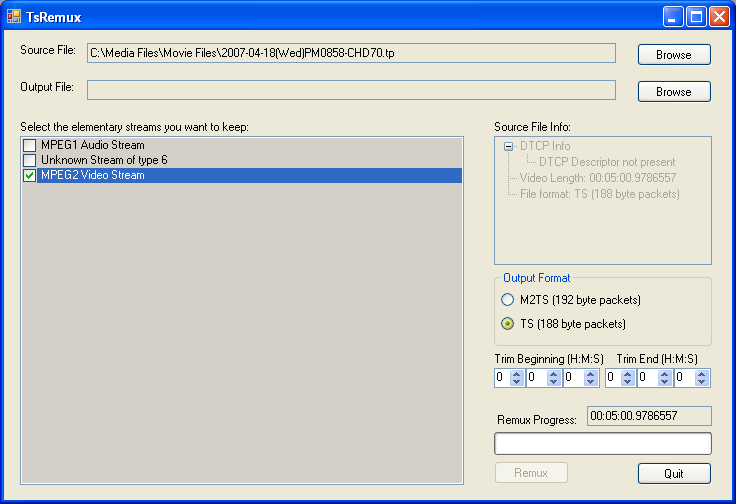Collapse the DTCP Info tree node

pos(508,147)
